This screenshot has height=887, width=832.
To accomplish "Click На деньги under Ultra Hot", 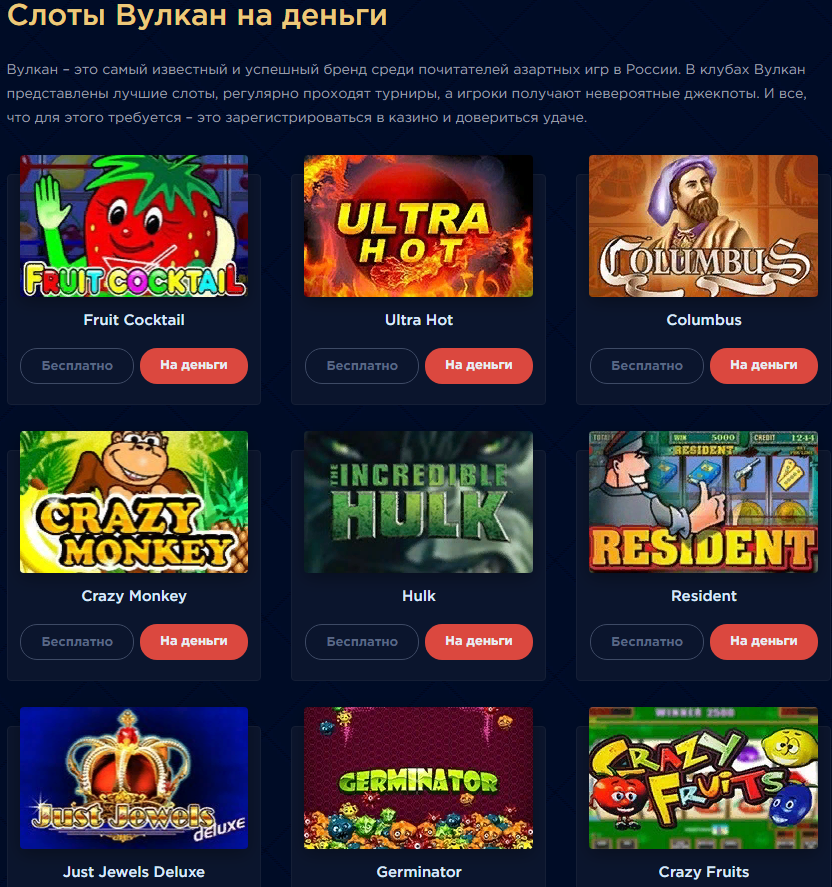I will coord(479,365).
